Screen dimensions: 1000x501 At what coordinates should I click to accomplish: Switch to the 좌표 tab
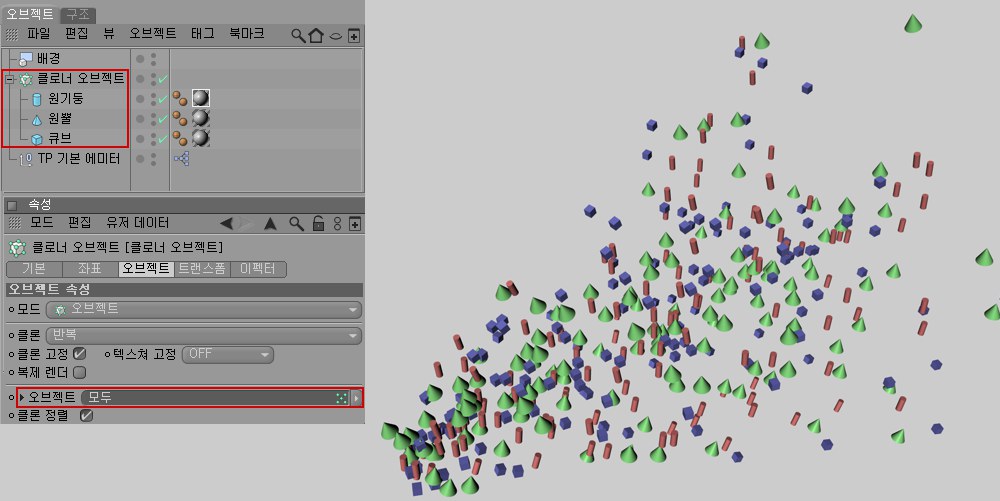pos(90,269)
